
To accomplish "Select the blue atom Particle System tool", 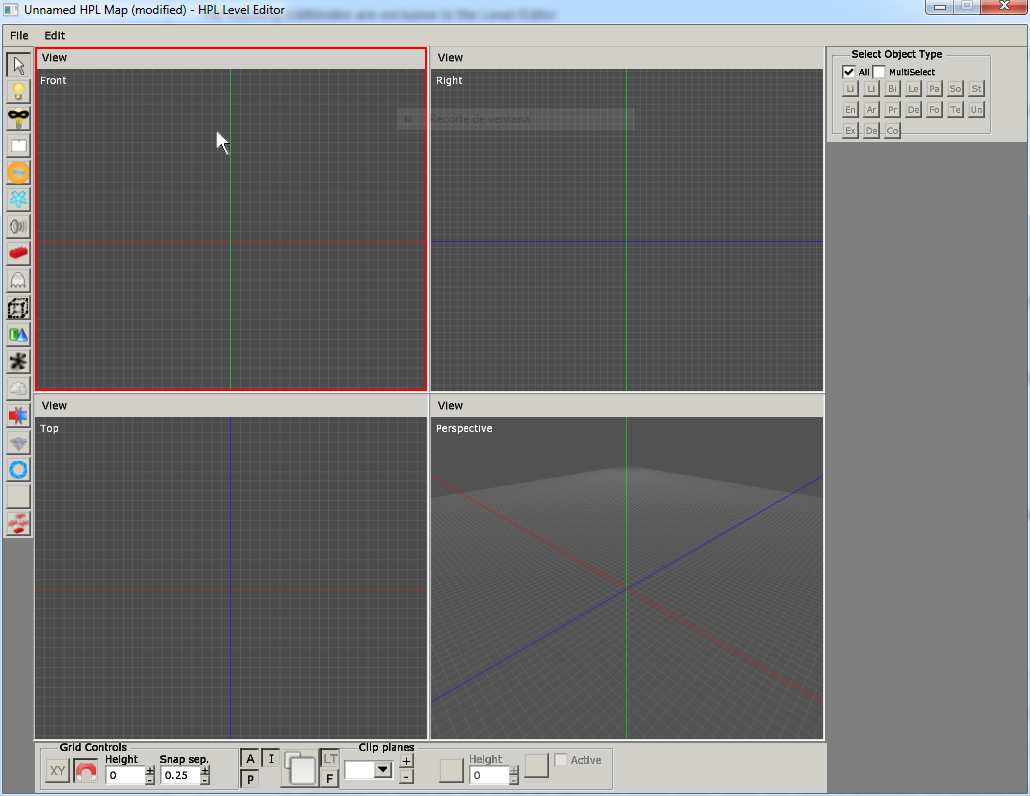I will (18, 200).
